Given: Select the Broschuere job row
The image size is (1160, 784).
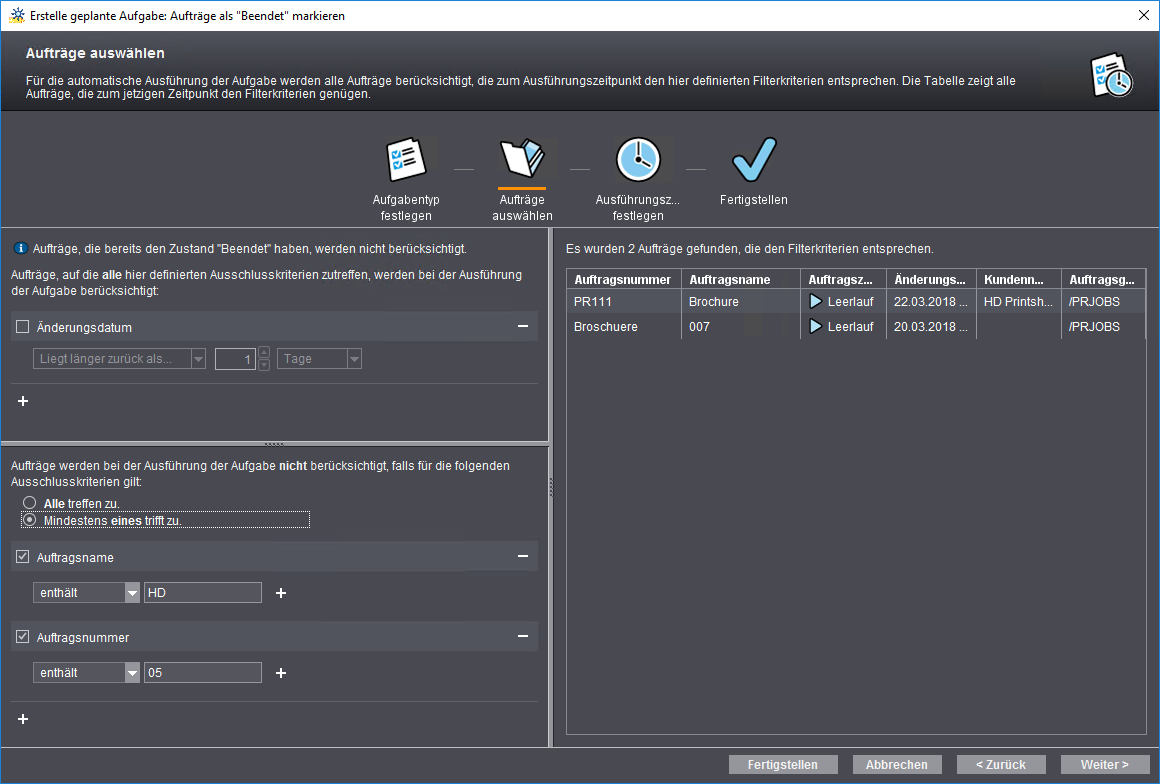Looking at the screenshot, I should (x=856, y=326).
